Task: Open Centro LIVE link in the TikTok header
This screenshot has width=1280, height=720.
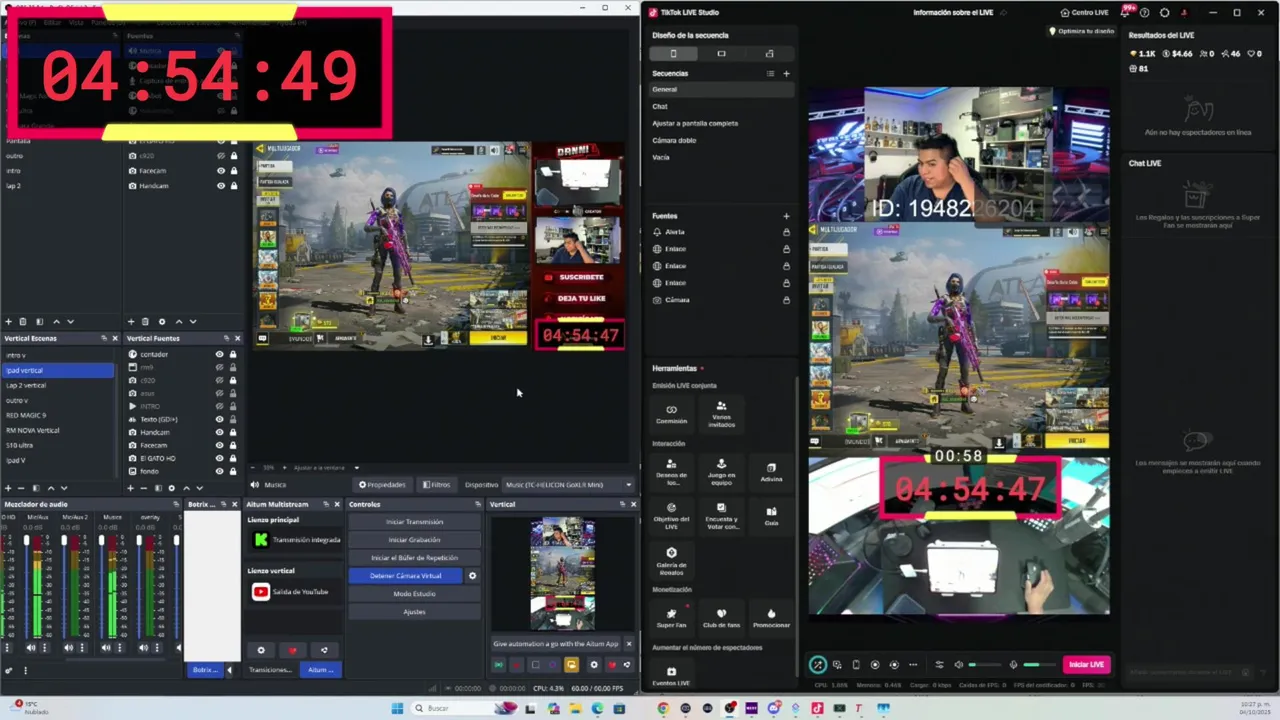Action: click(1084, 12)
